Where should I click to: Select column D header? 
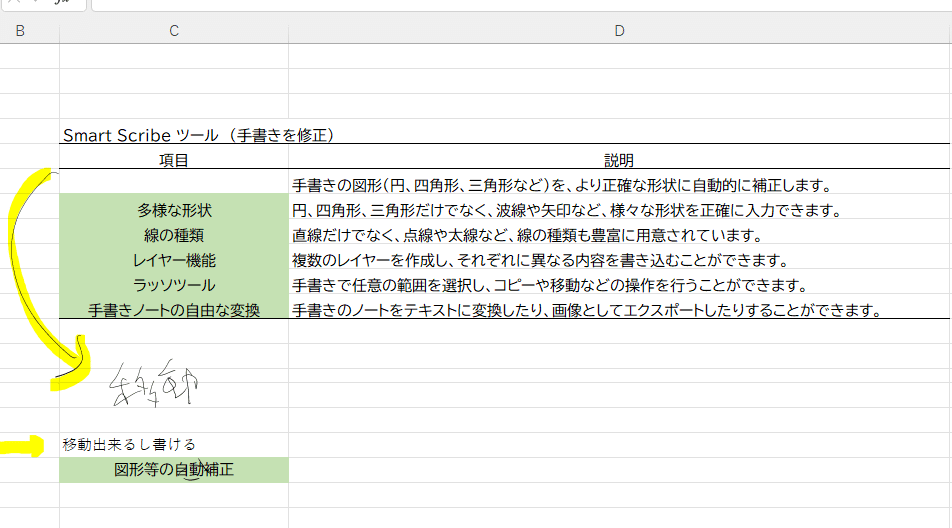620,31
